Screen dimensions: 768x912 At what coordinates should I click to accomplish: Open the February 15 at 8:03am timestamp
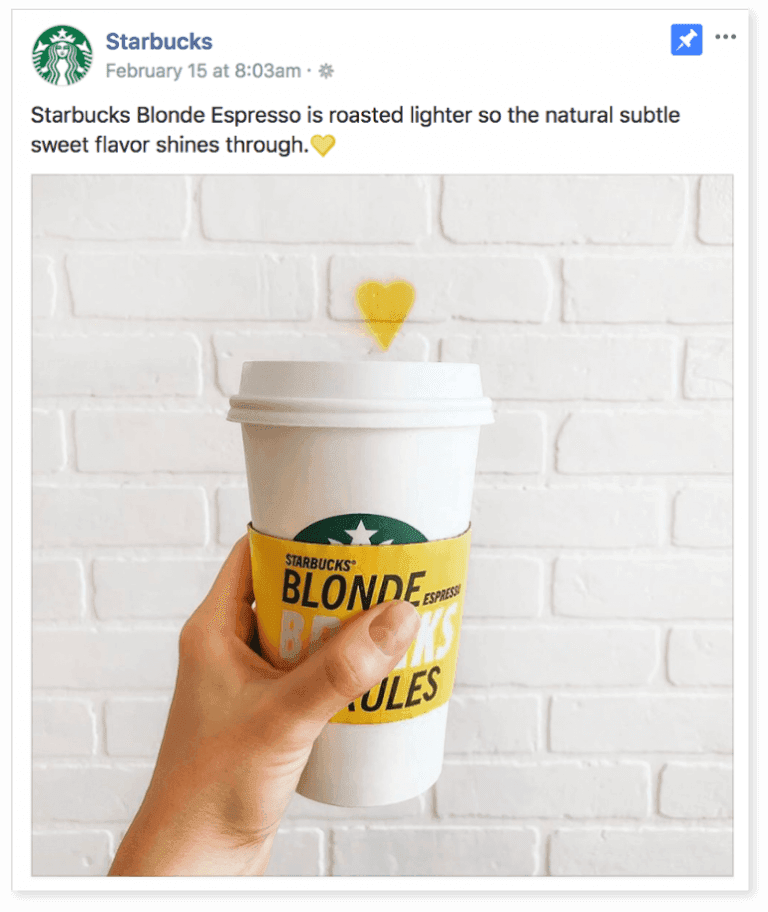coord(203,71)
